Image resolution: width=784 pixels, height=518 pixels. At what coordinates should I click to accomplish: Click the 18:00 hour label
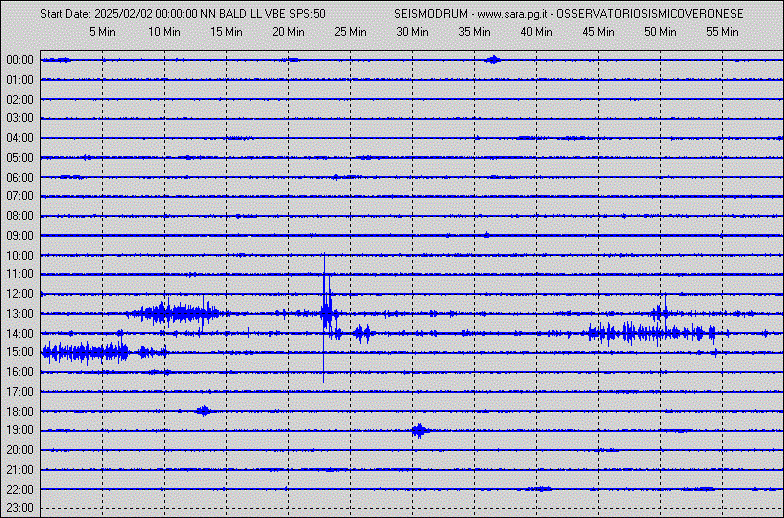point(20,412)
